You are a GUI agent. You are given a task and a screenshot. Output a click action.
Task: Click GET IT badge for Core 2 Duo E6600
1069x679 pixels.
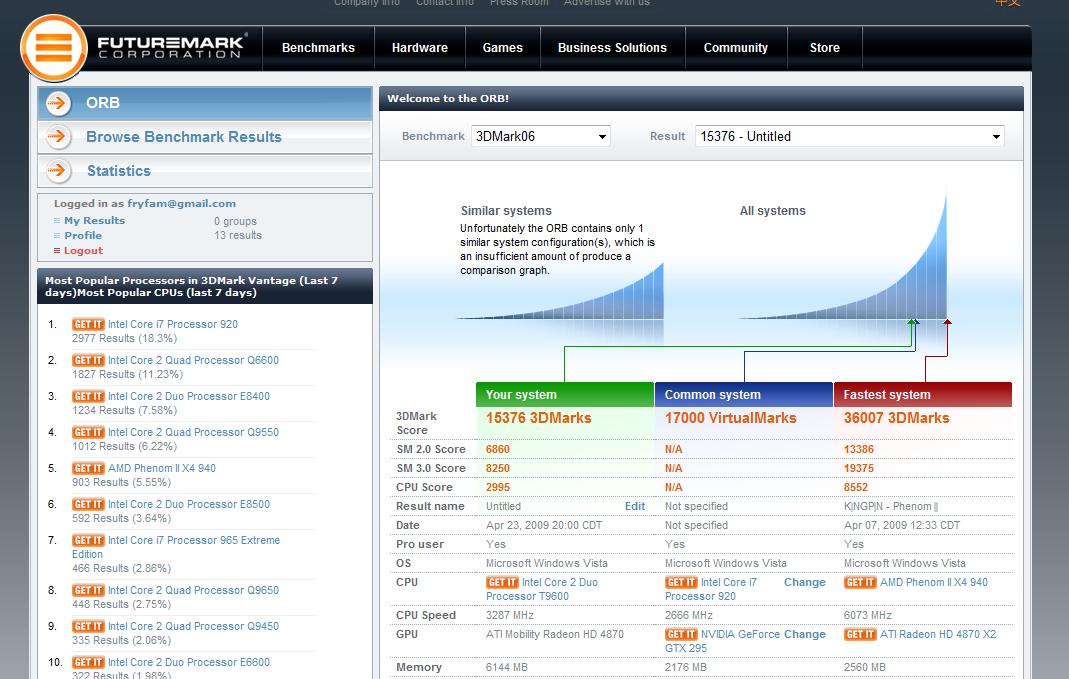pos(88,663)
